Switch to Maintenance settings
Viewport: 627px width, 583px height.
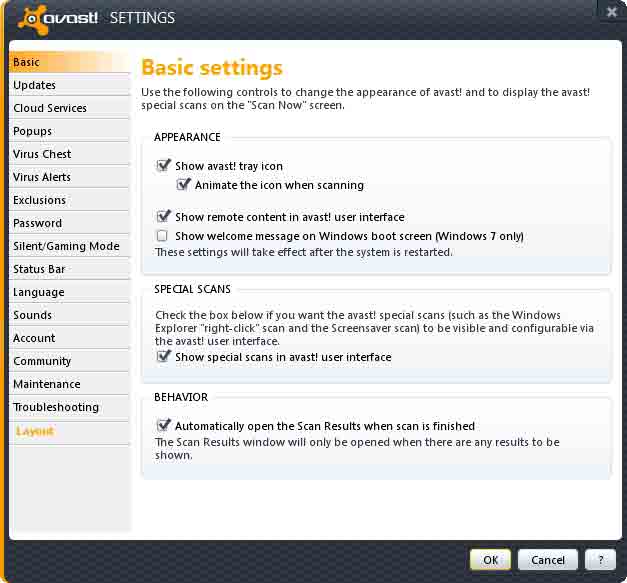click(69, 384)
